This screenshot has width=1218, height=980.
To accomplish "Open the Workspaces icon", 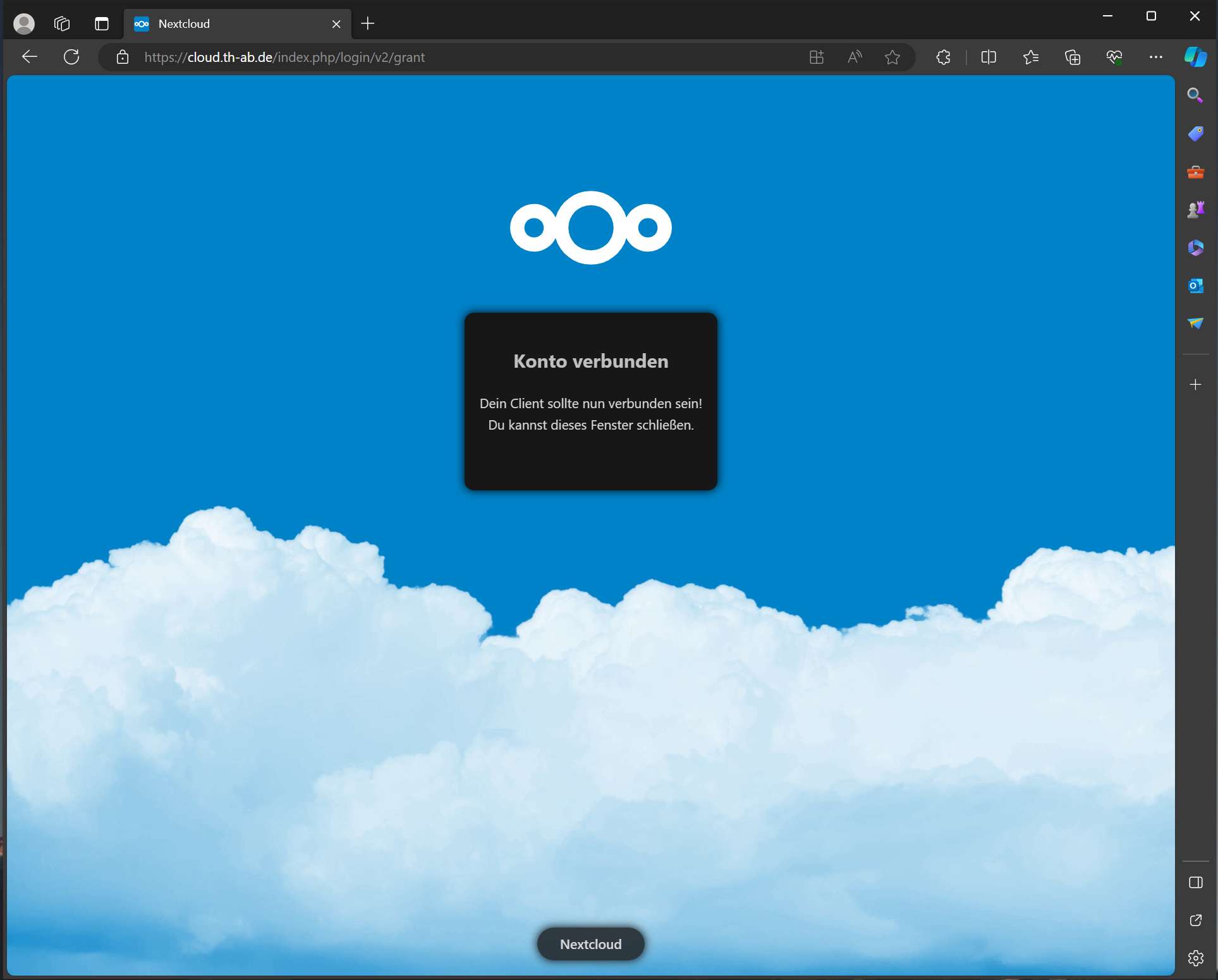I will pyautogui.click(x=62, y=24).
